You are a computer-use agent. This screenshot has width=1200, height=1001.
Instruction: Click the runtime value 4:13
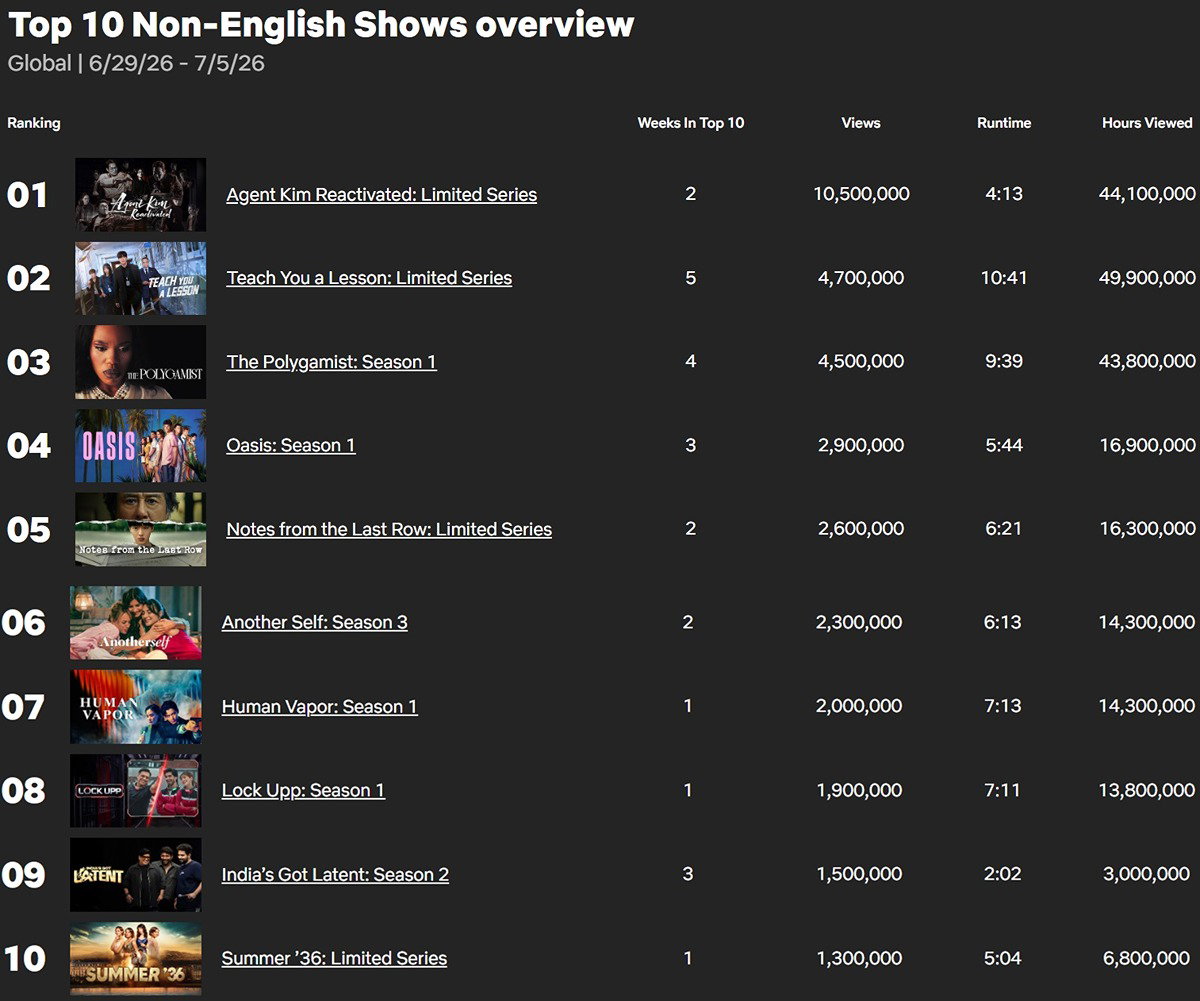tap(1004, 194)
